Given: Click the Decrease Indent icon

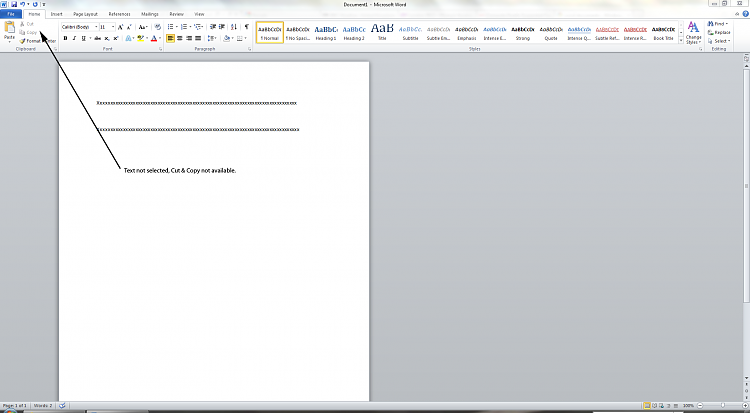Looking at the screenshot, I should pos(213,27).
